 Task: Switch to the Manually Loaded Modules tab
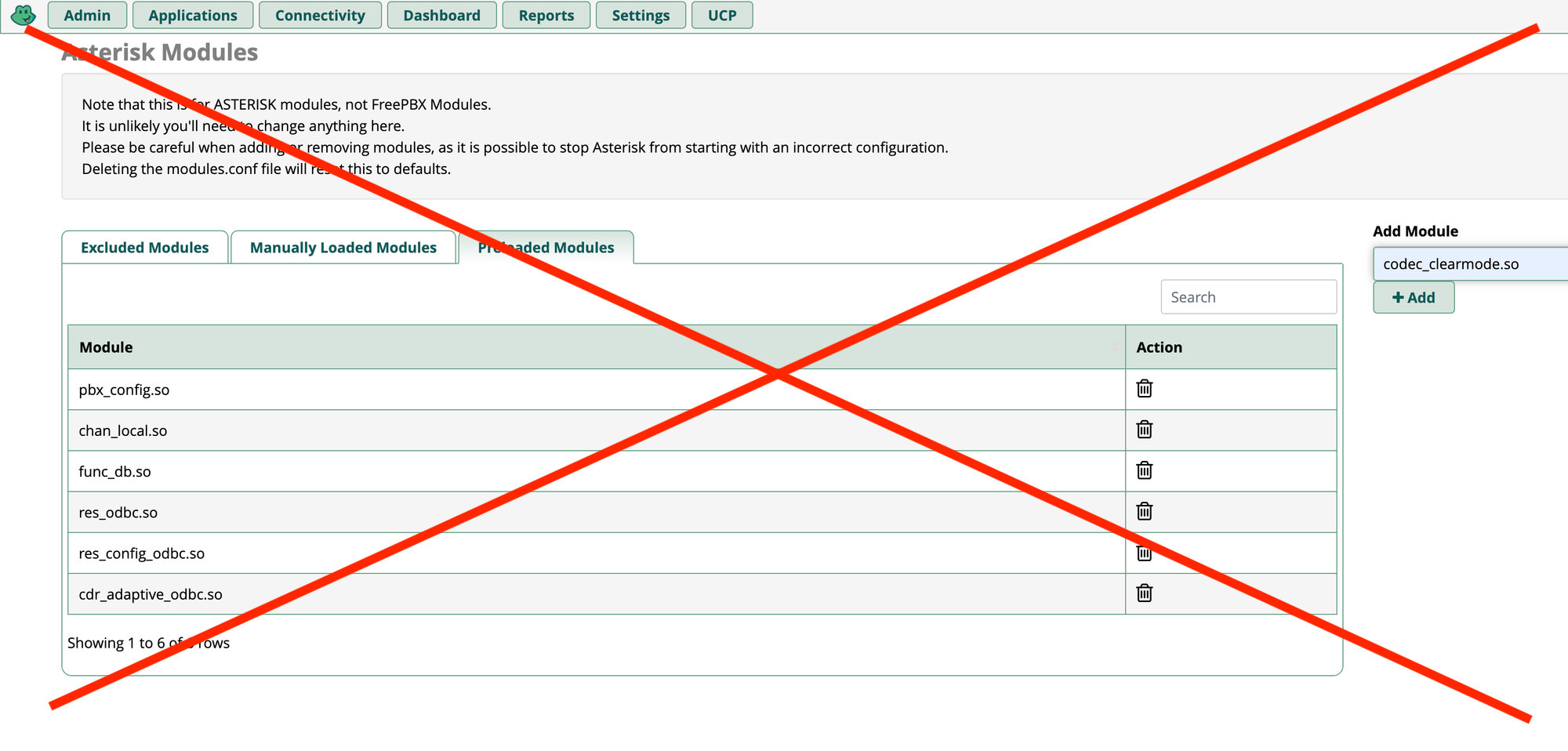pos(343,248)
